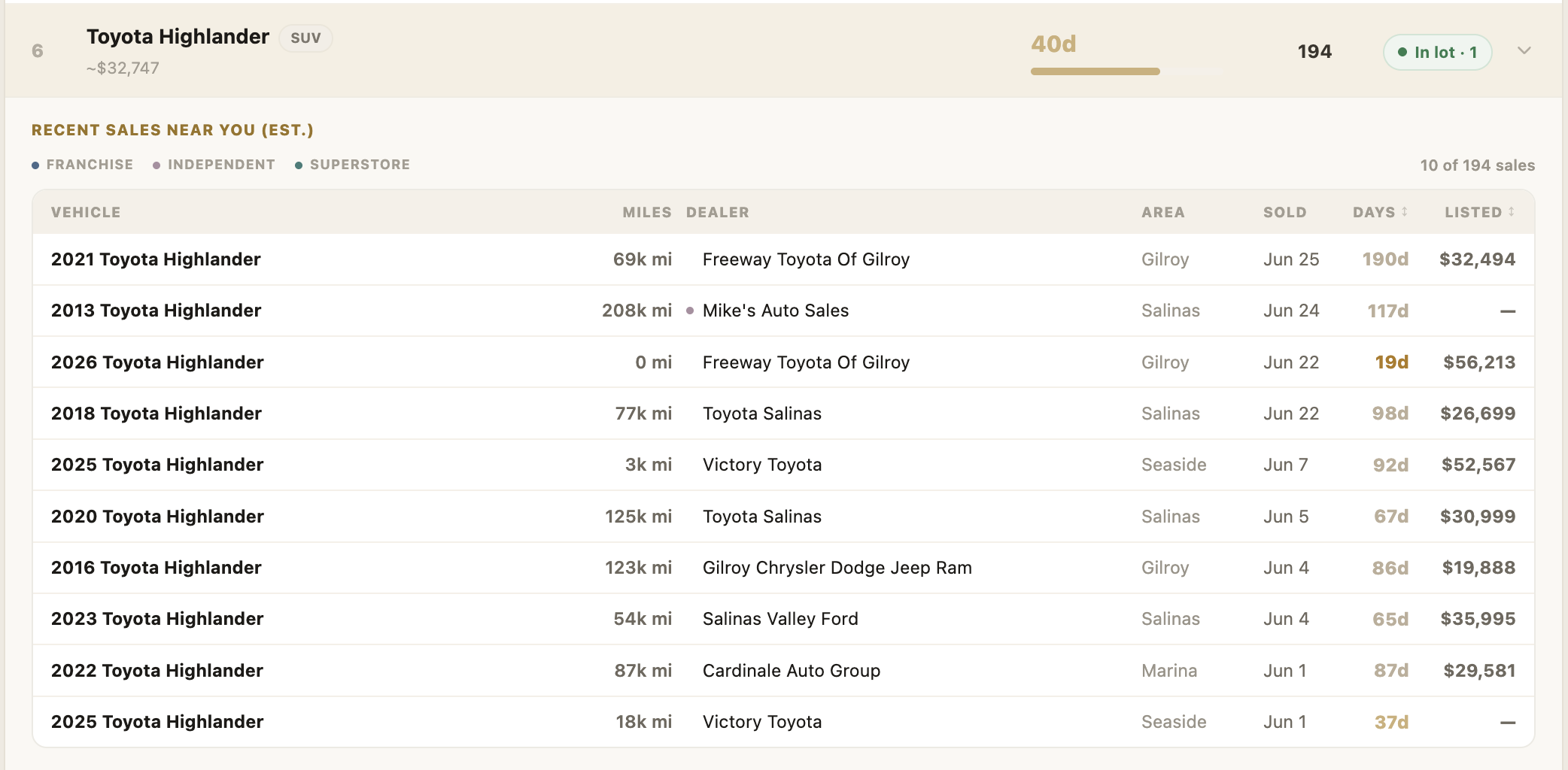Click the Jun 25 sold date
1568x770 pixels.
pos(1291,259)
